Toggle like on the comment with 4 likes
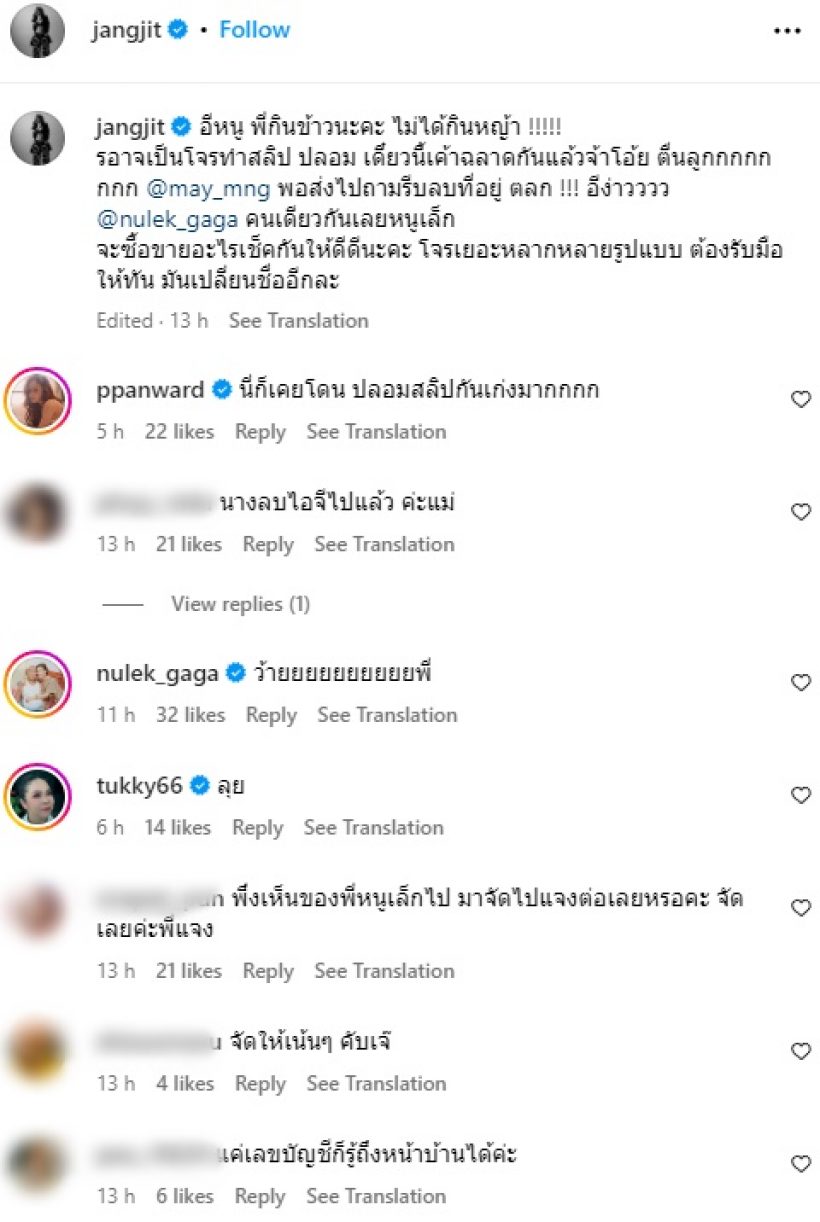Screen dimensions: 820x1222 801,1051
